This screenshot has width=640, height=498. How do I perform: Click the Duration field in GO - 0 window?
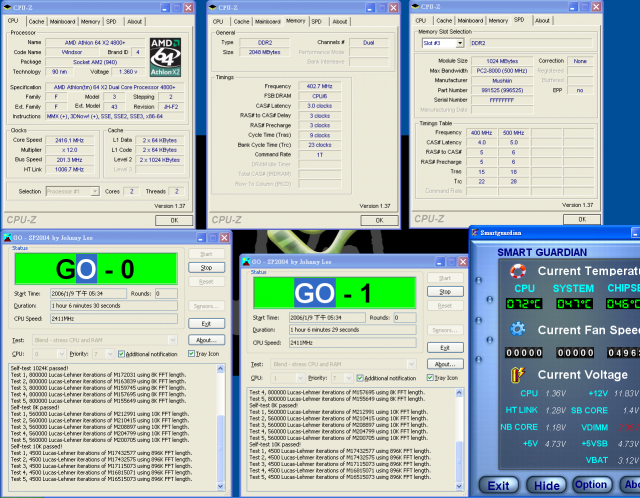113,306
